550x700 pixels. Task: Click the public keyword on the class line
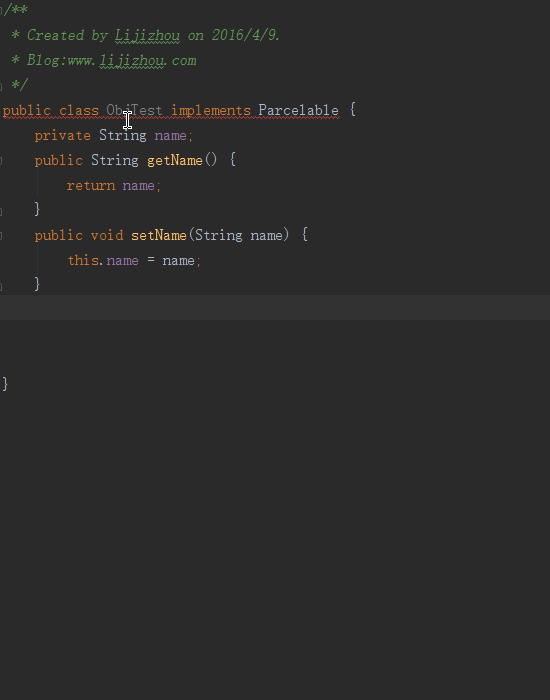pos(27,110)
